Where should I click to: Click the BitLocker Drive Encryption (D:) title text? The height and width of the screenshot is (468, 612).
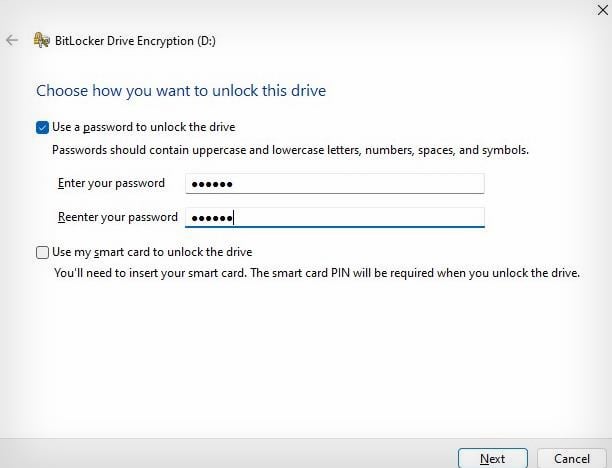tap(135, 41)
